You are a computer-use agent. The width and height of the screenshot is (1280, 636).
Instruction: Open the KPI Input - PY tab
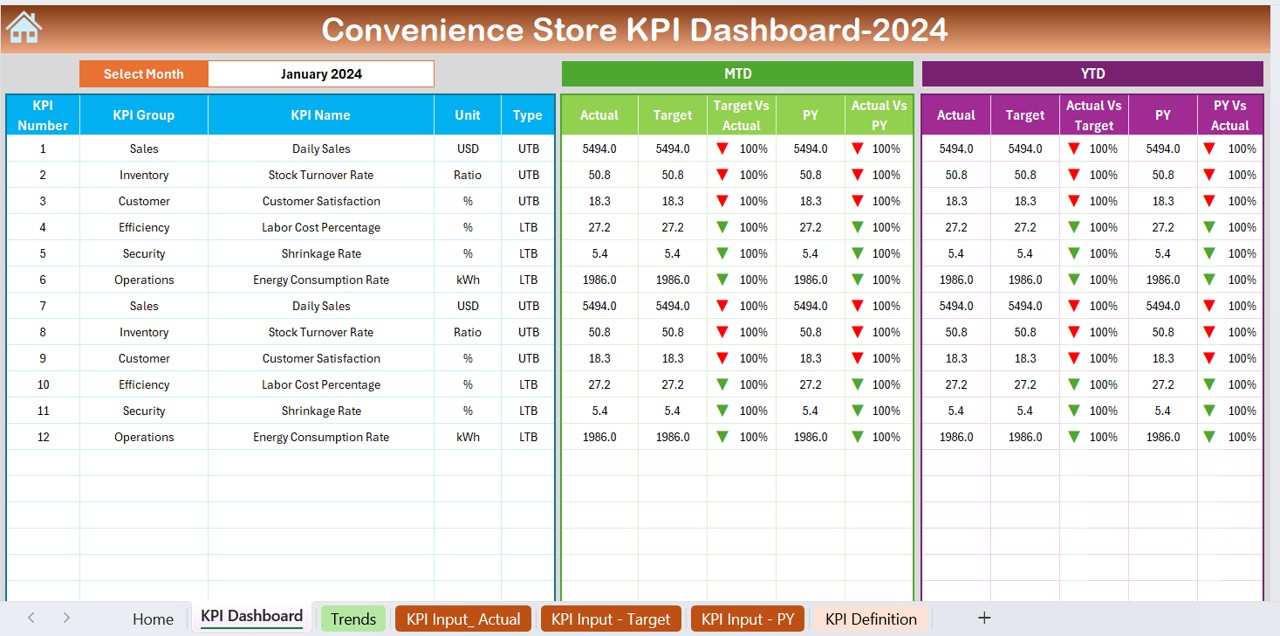pos(747,619)
